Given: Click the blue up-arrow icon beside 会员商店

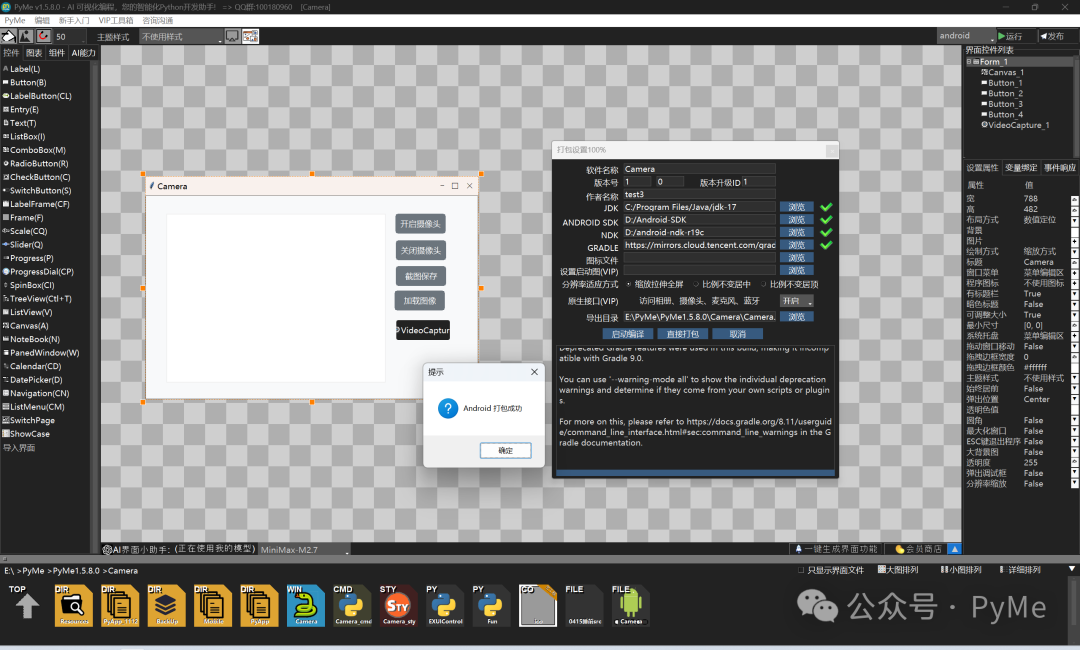Looking at the screenshot, I should [x=955, y=549].
